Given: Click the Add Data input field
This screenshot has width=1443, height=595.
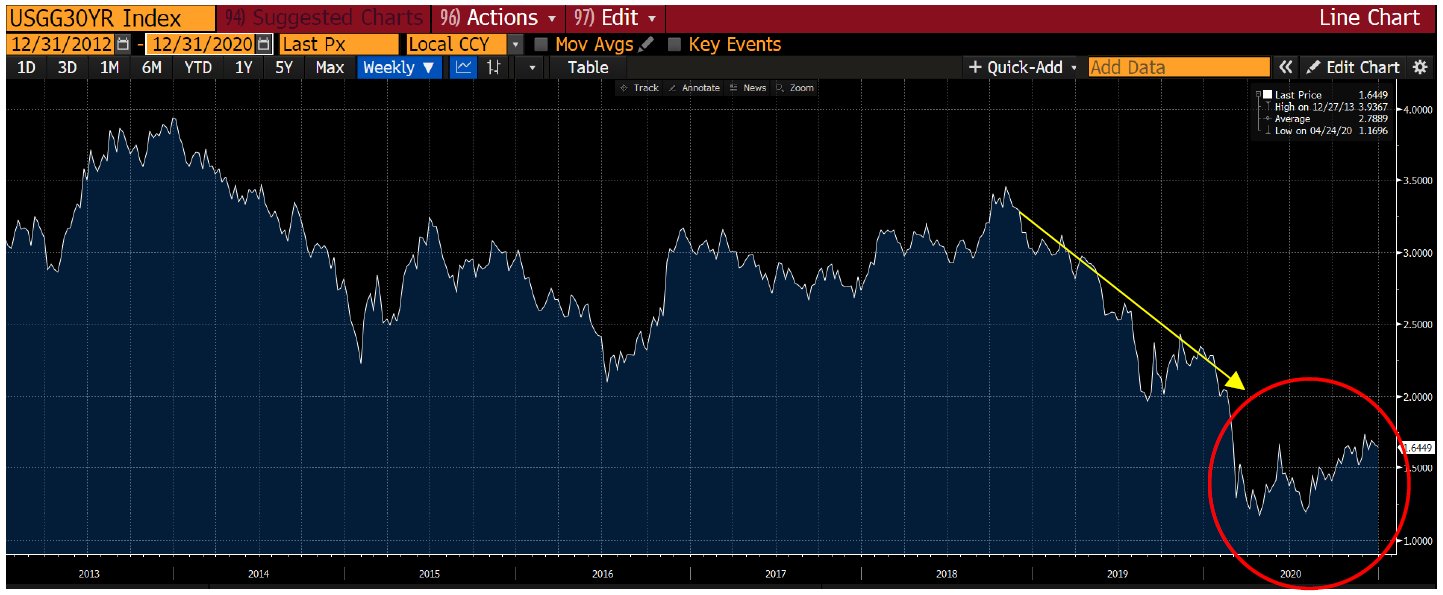Looking at the screenshot, I should coord(1177,67).
